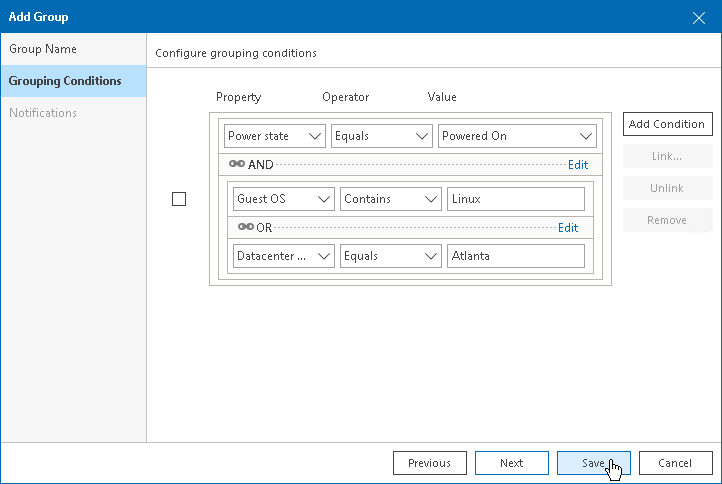Expand the Equals operator for Datacenter row
The image size is (722, 484).
pos(390,256)
